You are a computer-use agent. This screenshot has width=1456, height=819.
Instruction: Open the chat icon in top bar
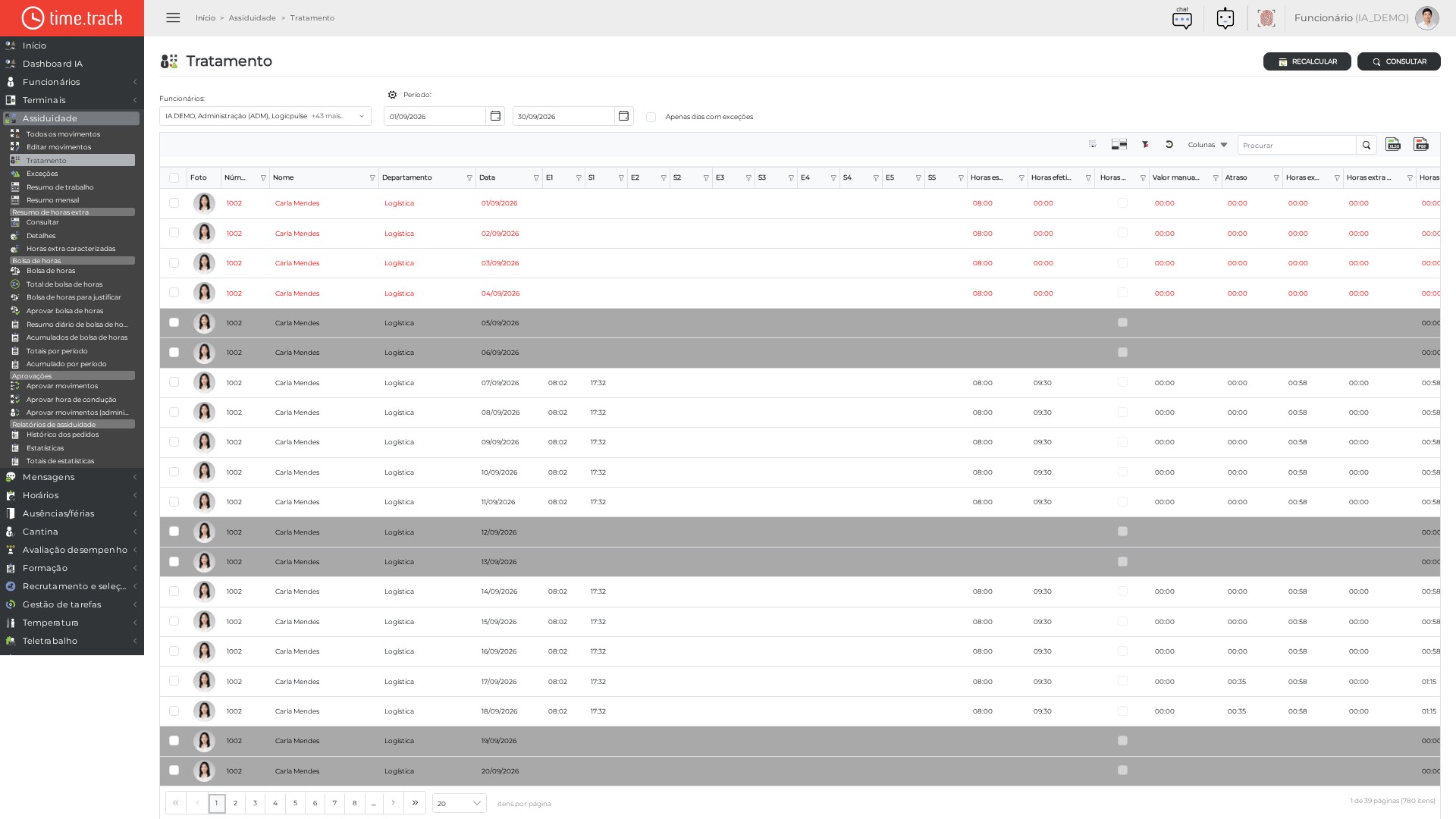[1181, 18]
